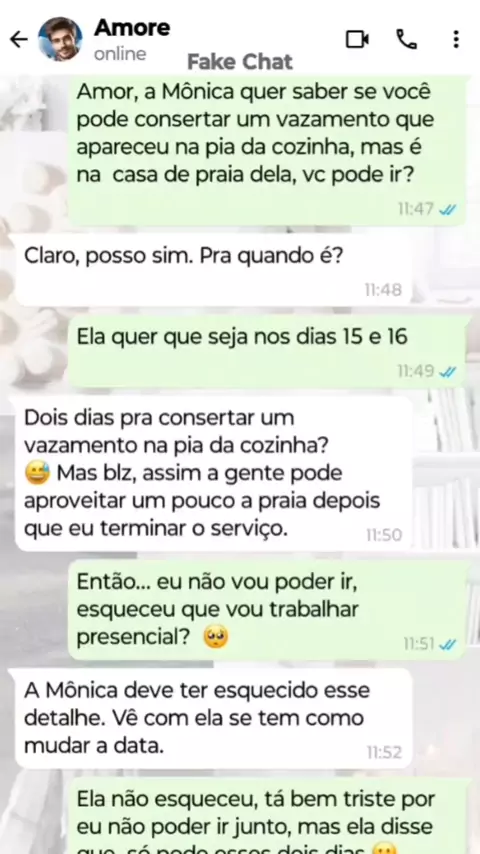Start a video call with Amore

pyautogui.click(x=357, y=39)
